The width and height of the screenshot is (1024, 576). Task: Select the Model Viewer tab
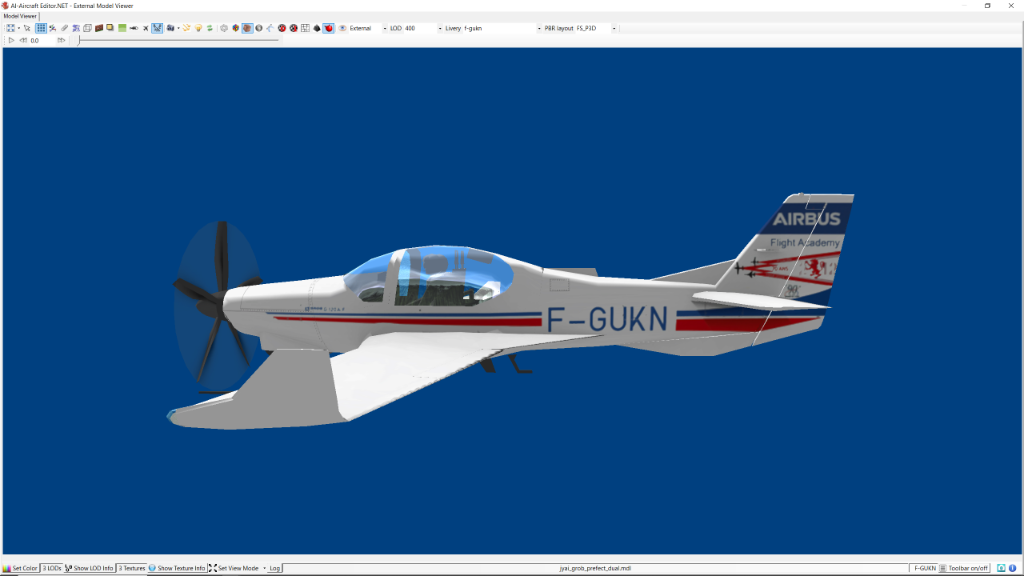point(20,16)
